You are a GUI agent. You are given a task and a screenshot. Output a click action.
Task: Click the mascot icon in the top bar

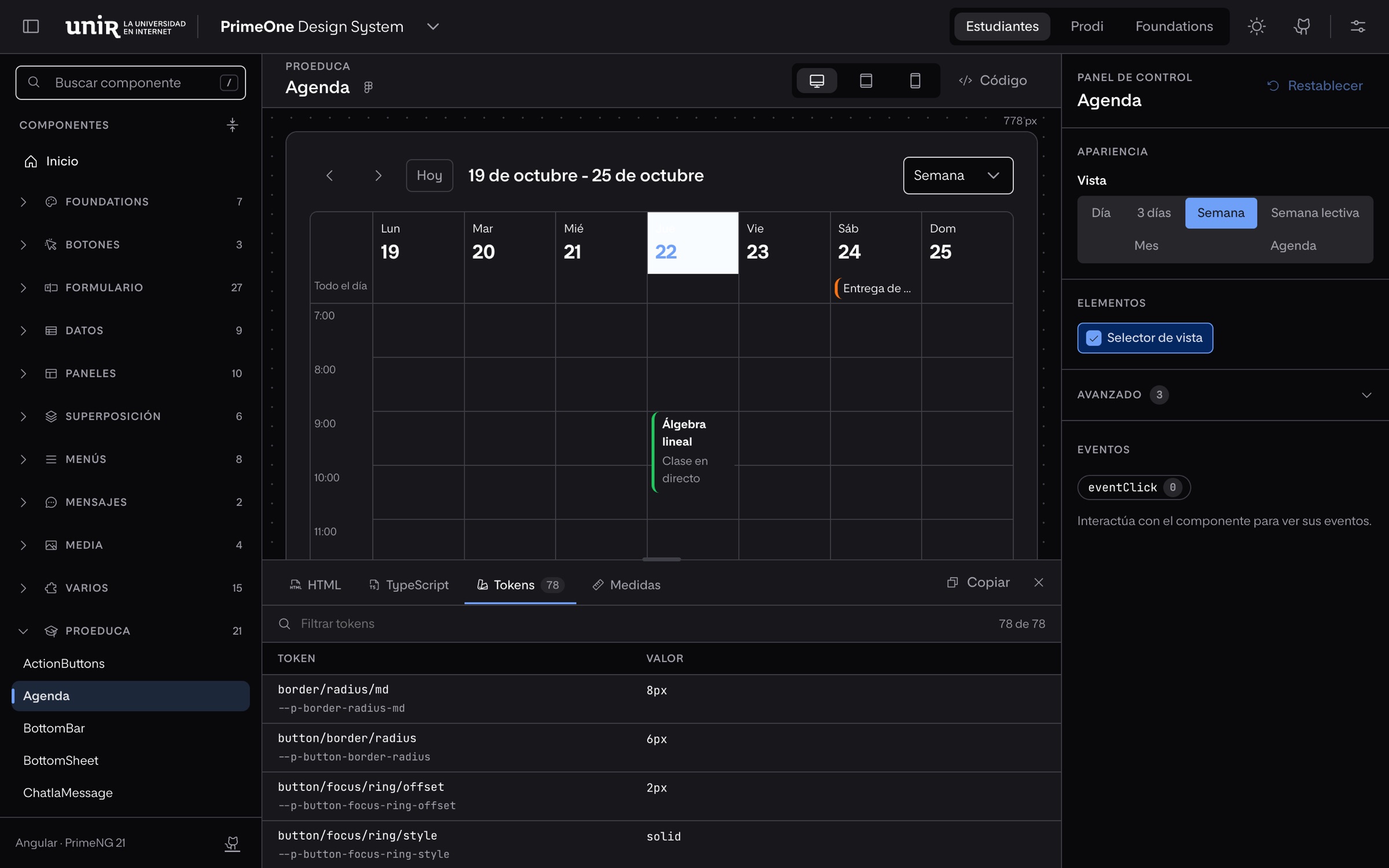pos(1302,27)
